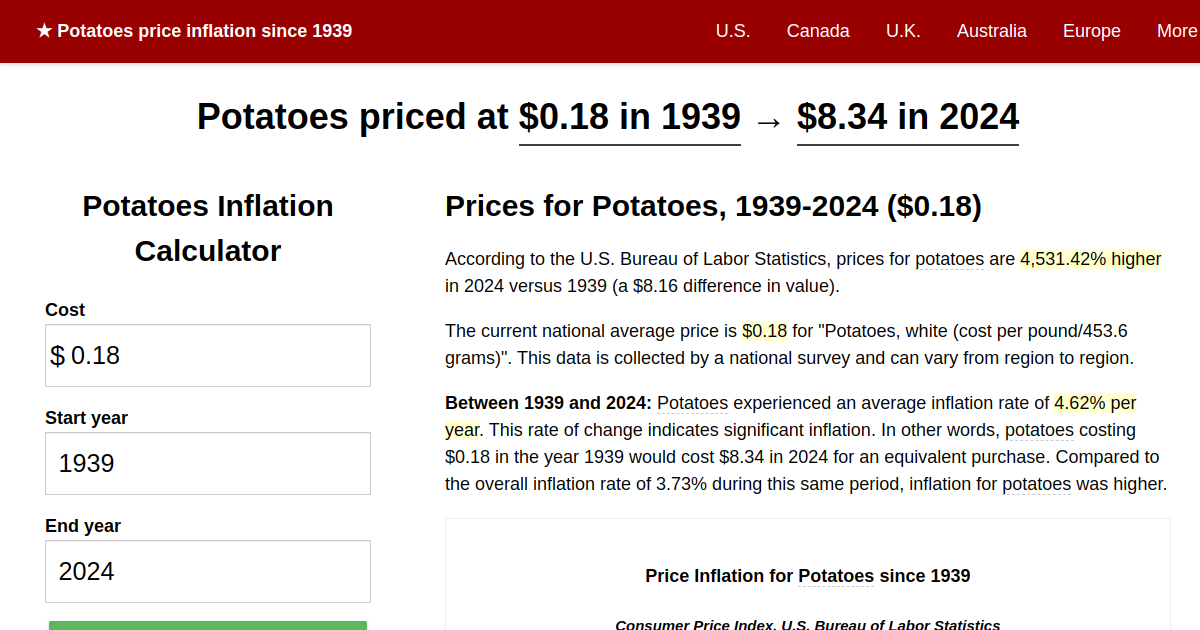Click the highlighted 4,531.42% higher text
This screenshot has height=630, width=1200.
(1090, 259)
